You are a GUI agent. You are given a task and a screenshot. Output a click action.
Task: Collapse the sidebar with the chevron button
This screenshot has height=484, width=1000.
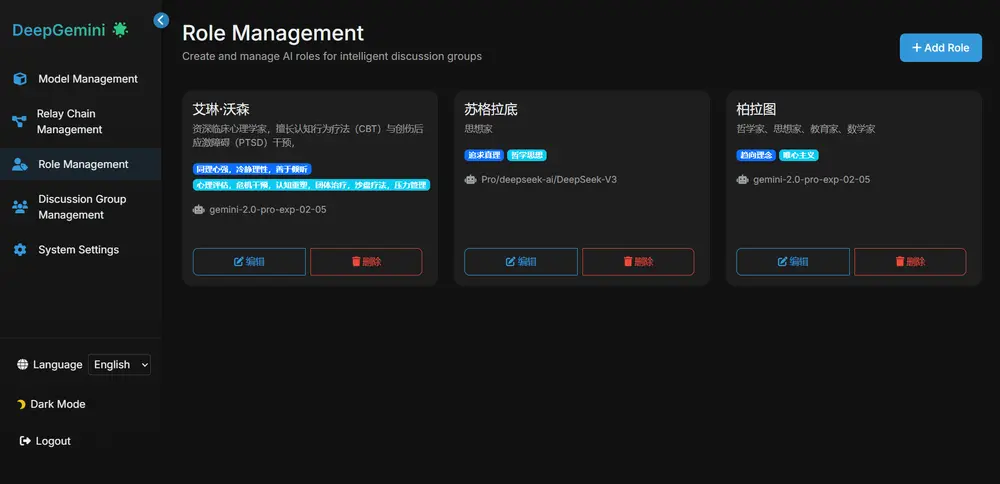pos(161,20)
